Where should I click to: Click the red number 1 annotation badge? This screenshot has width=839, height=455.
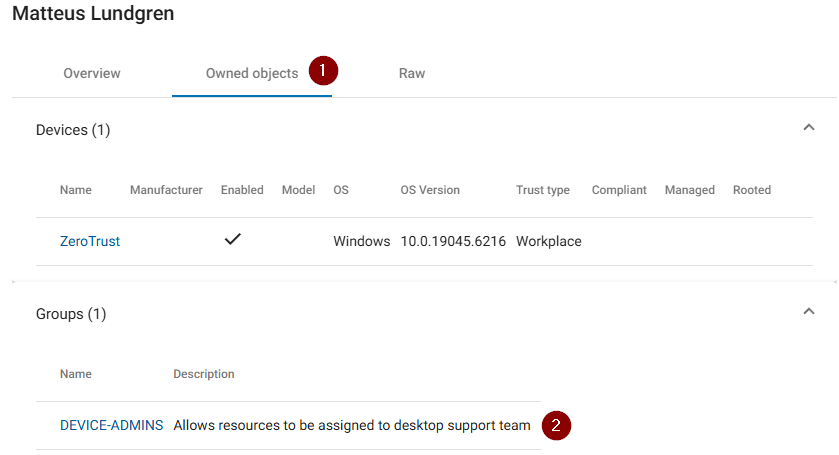(x=323, y=72)
